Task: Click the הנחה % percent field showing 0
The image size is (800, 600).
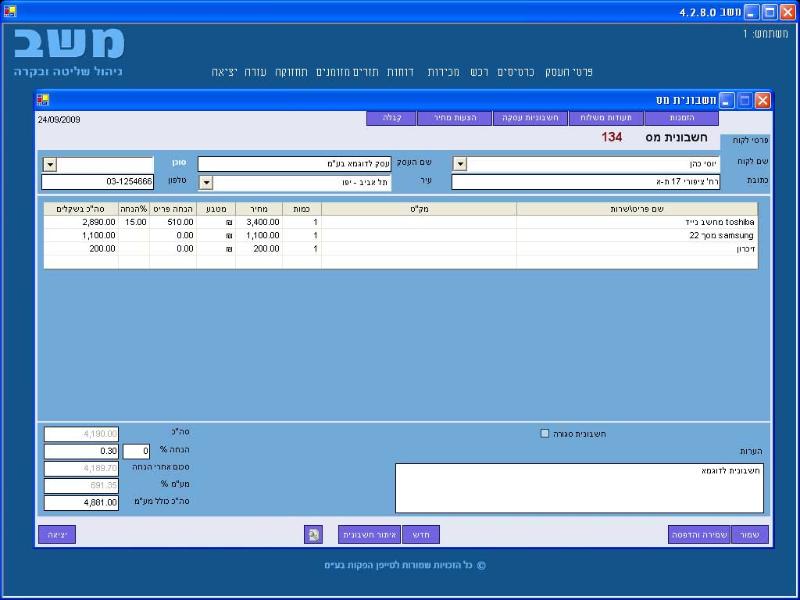Action: click(x=136, y=451)
